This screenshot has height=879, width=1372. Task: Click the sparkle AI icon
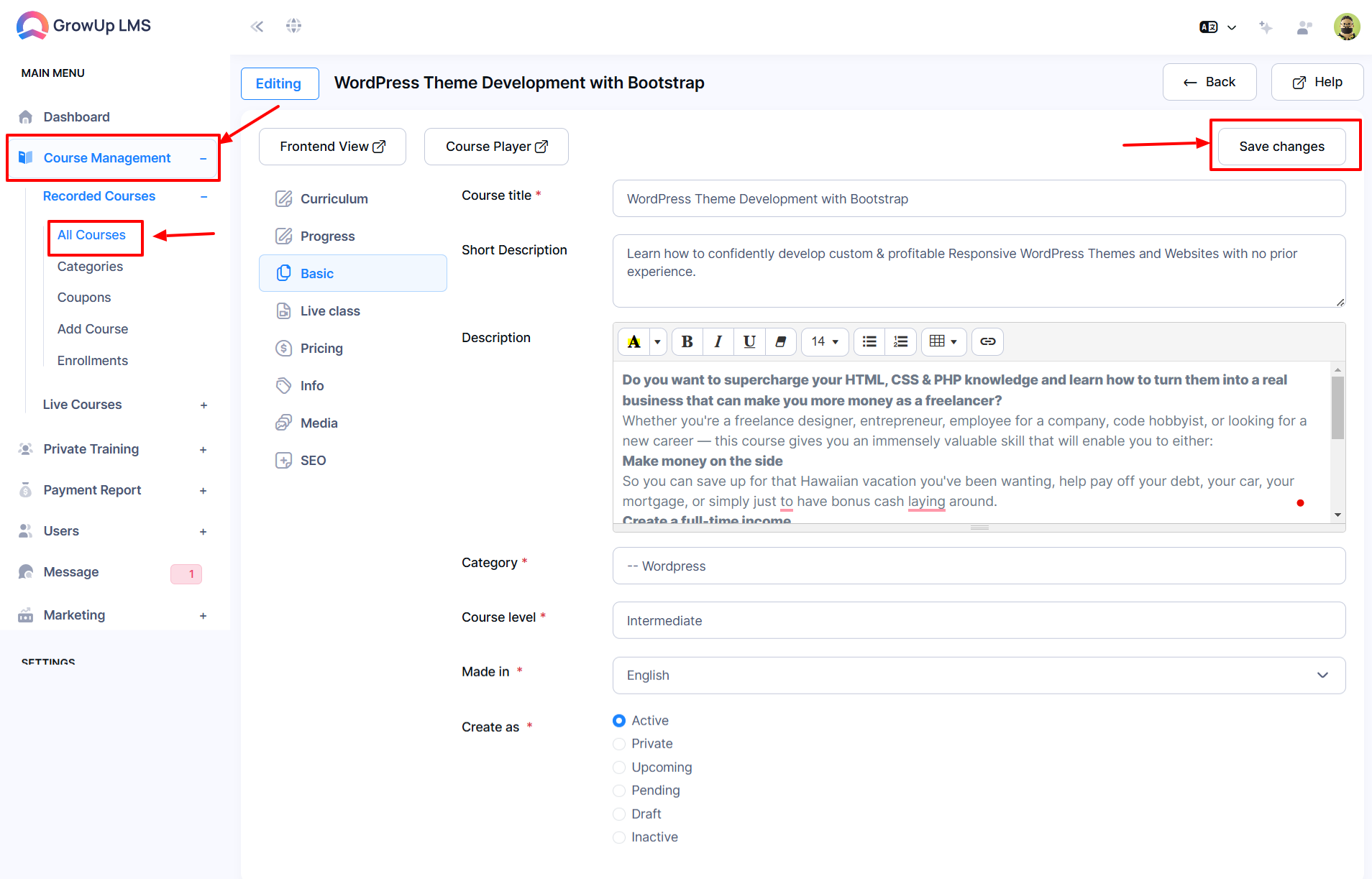pos(1266,27)
